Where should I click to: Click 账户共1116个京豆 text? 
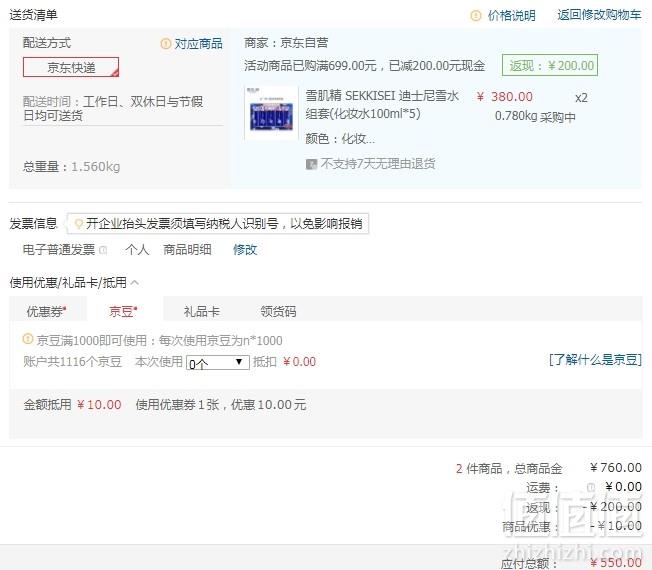coord(72,361)
